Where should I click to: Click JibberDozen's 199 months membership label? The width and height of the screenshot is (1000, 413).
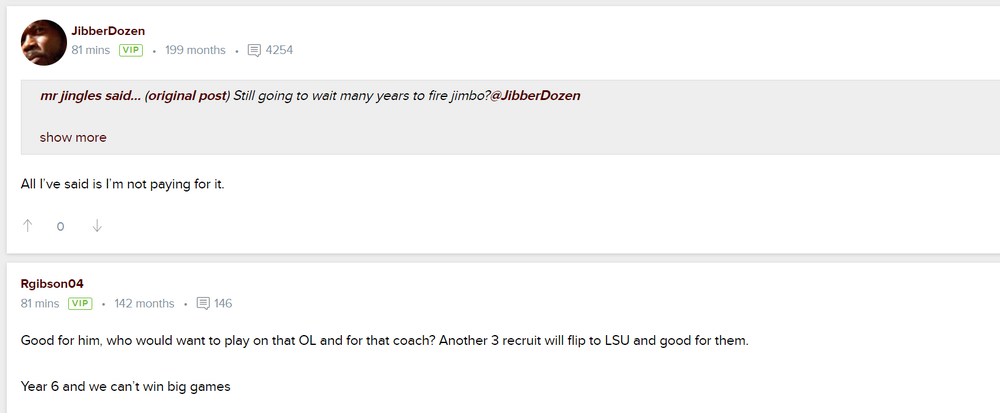pos(195,50)
